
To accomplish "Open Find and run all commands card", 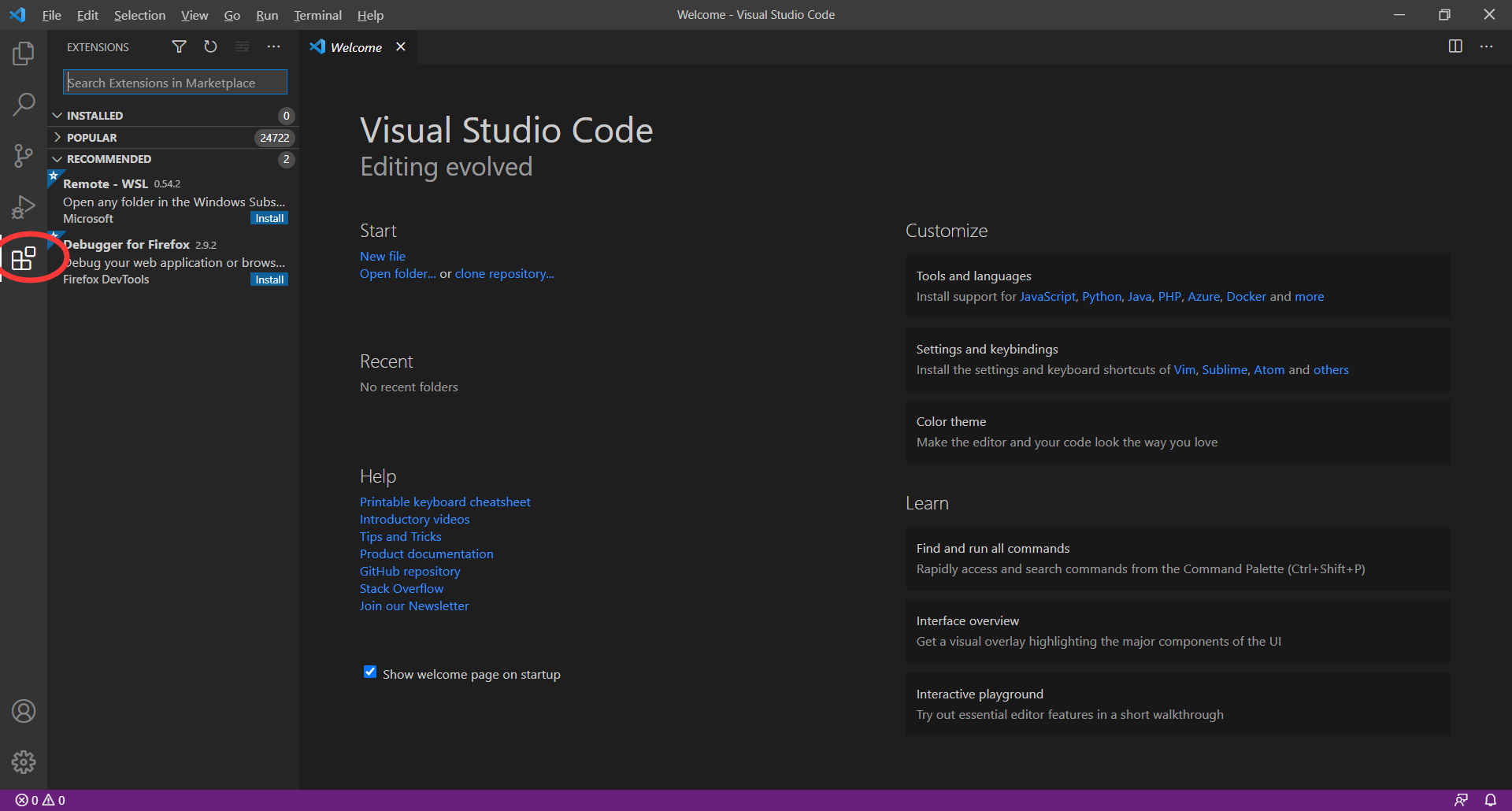I will pos(1178,558).
